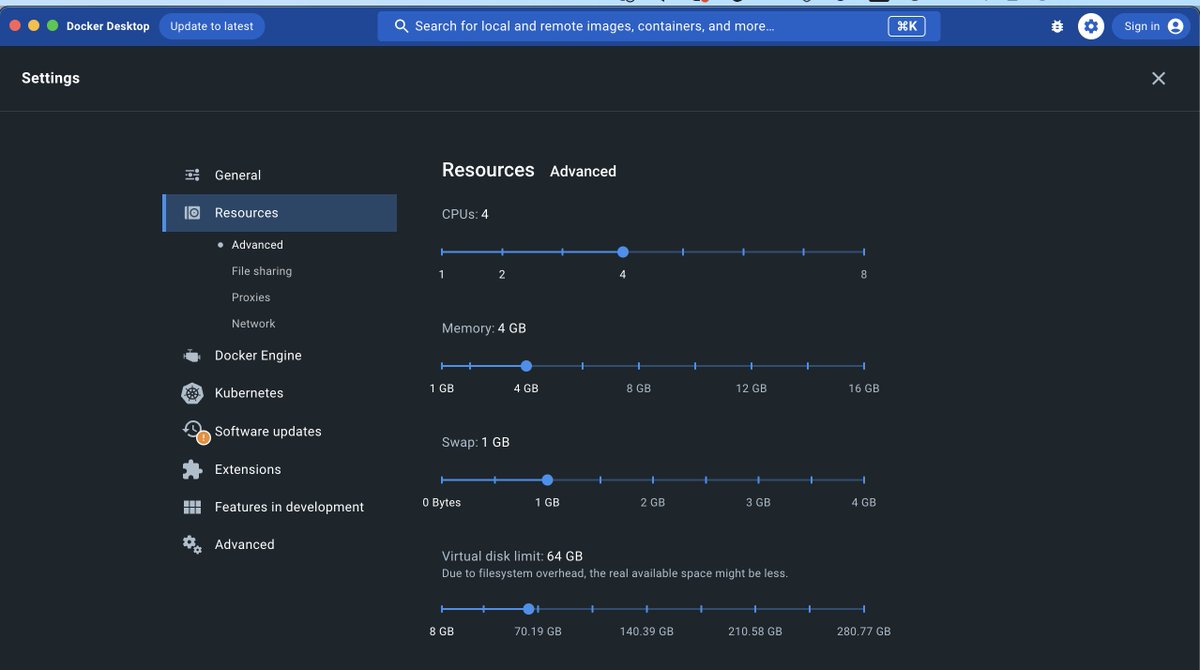Click the Features in development grid icon
Image resolution: width=1200 pixels, height=670 pixels.
(x=192, y=507)
